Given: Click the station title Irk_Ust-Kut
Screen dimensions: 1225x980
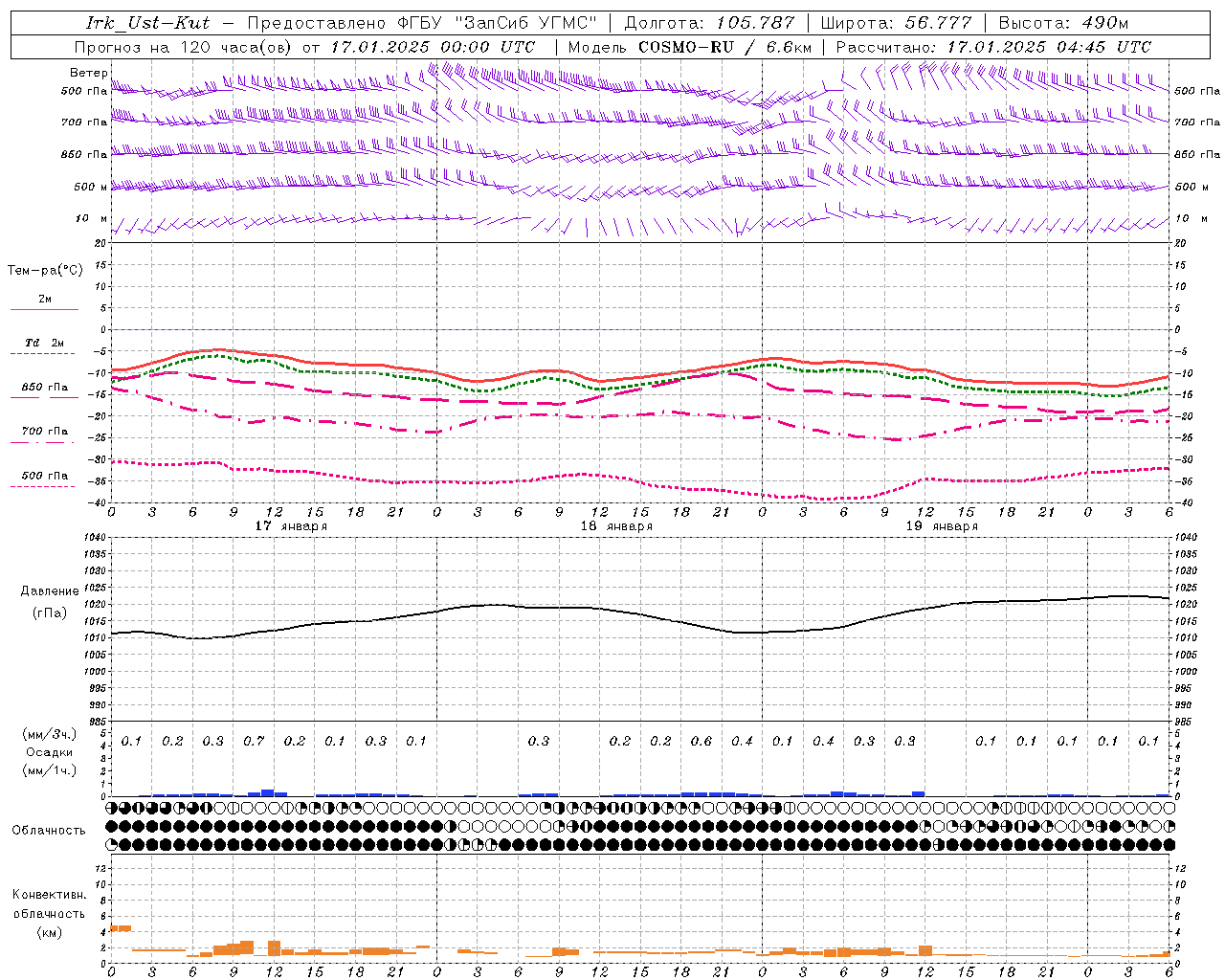Looking at the screenshot, I should click(x=147, y=23).
